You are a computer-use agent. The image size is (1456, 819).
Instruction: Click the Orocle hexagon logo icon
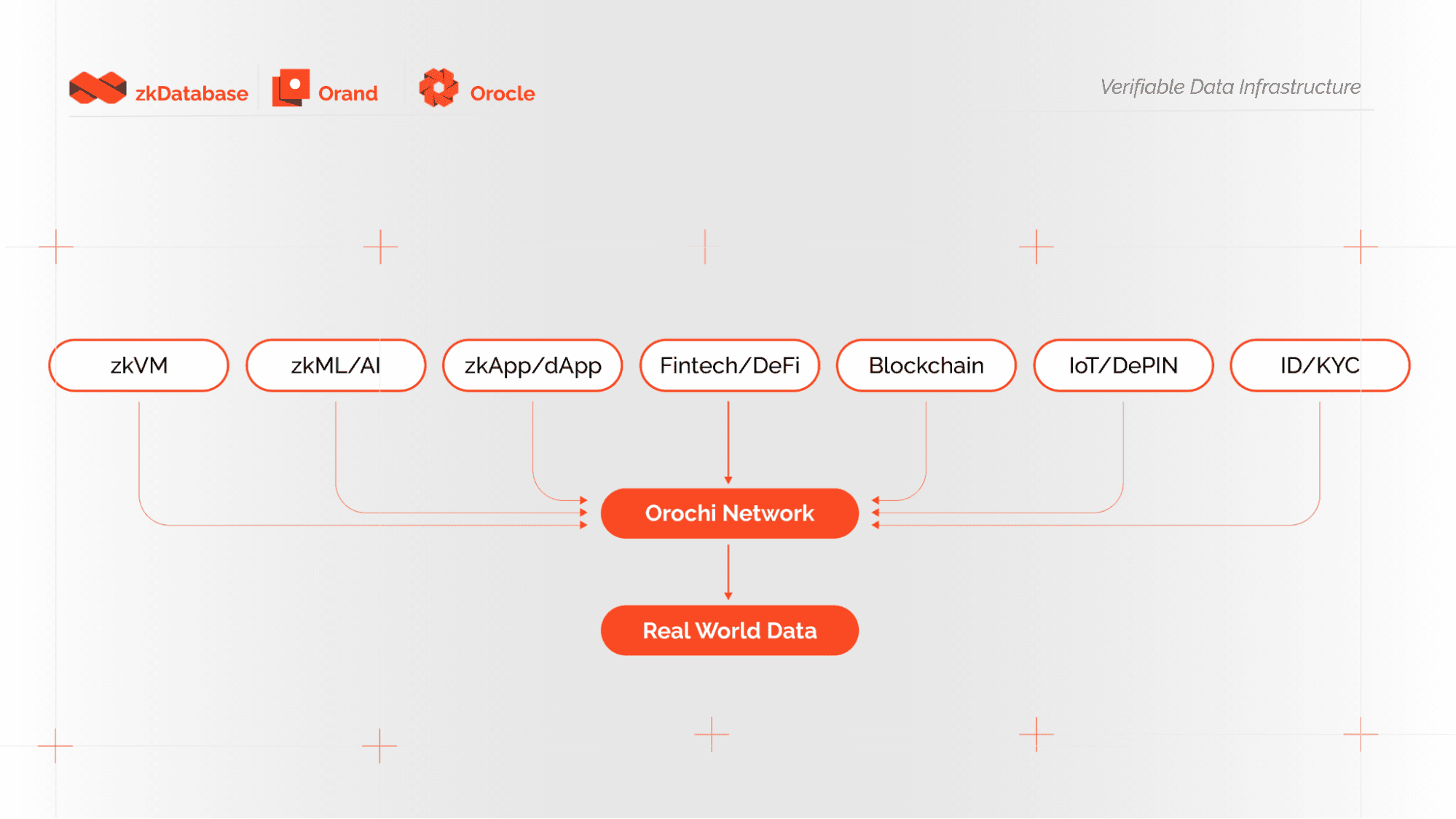(x=438, y=88)
